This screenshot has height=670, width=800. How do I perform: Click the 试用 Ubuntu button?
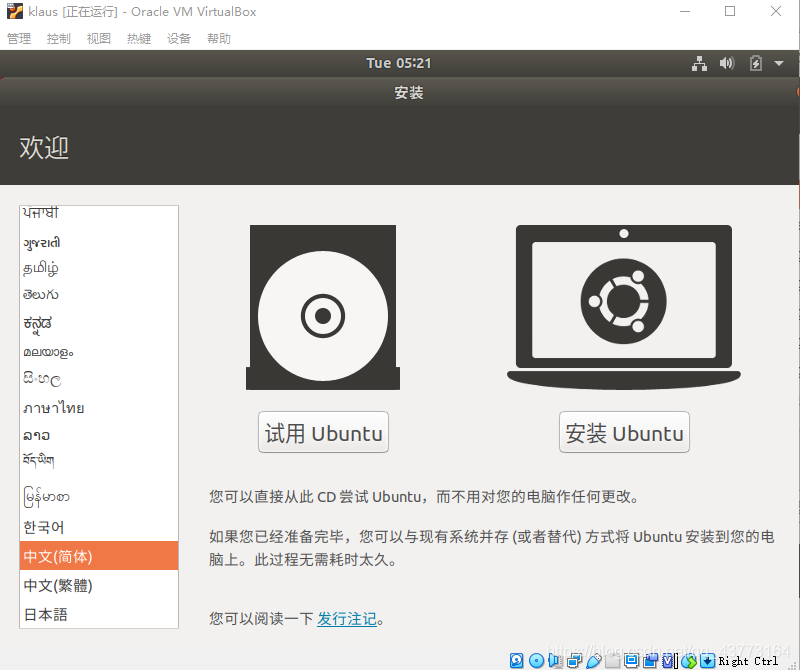click(x=323, y=432)
